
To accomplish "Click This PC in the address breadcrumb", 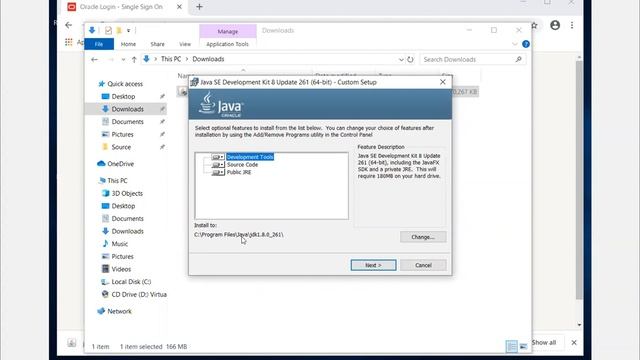I will click(x=171, y=59).
